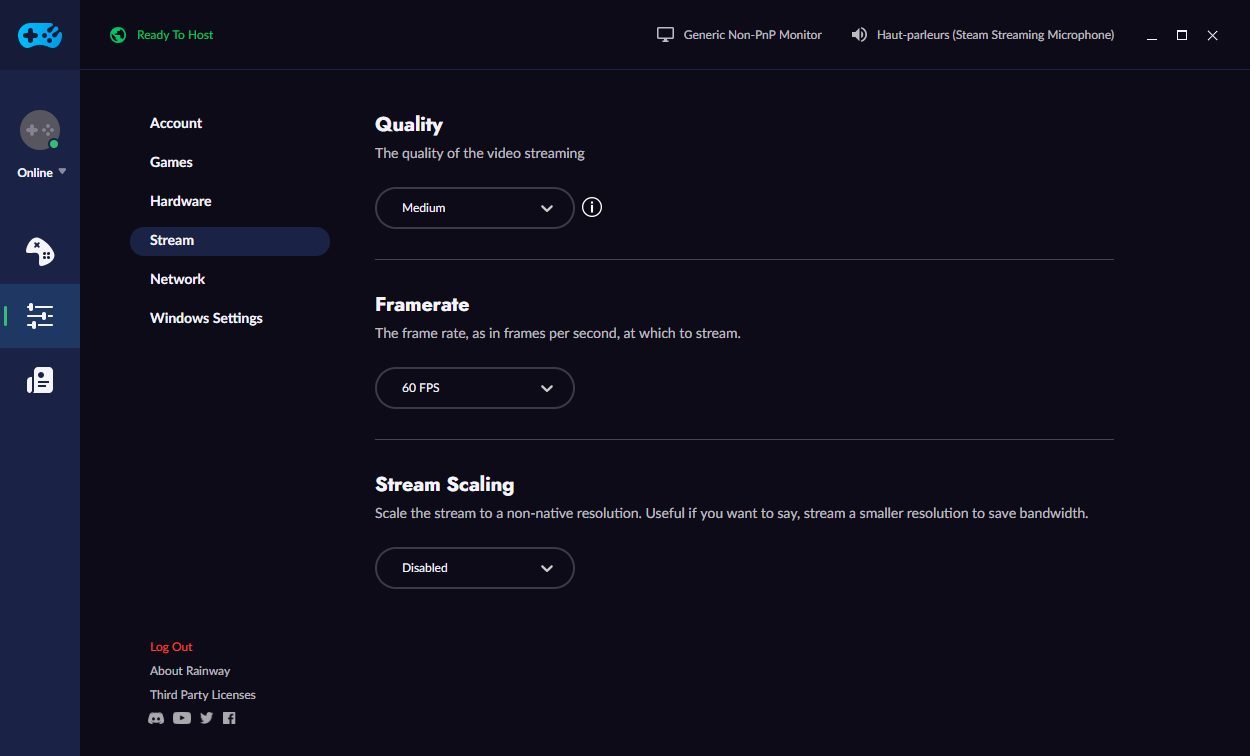The width and height of the screenshot is (1250, 756).
Task: Open the news feed sidebar icon
Action: (40, 380)
